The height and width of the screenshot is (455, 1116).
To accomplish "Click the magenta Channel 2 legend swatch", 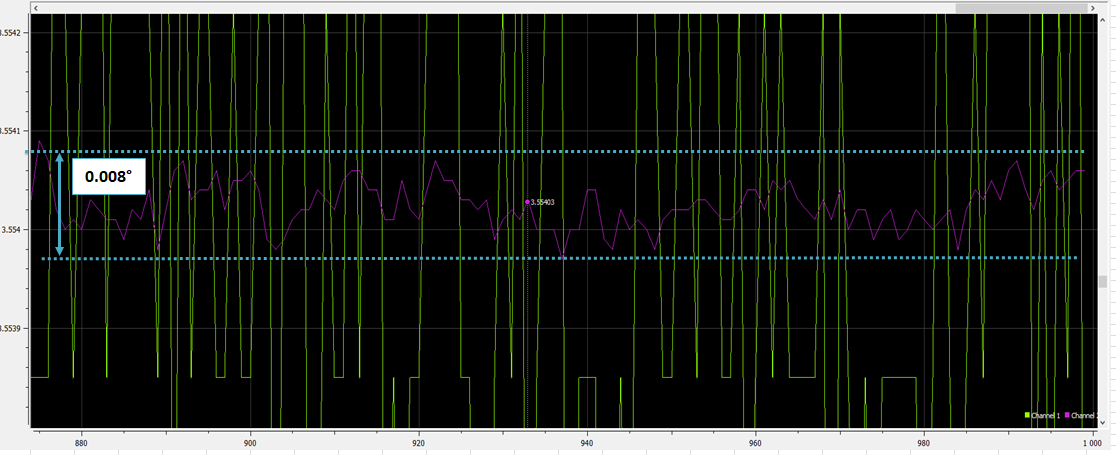I will (x=1067, y=415).
